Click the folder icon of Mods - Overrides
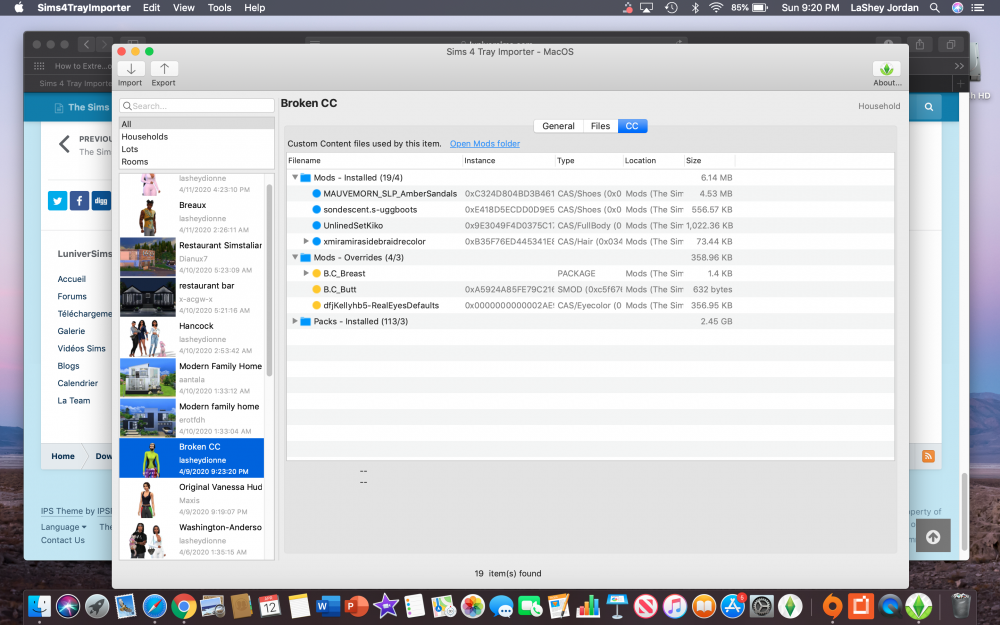The height and width of the screenshot is (625, 1000). (x=305, y=258)
